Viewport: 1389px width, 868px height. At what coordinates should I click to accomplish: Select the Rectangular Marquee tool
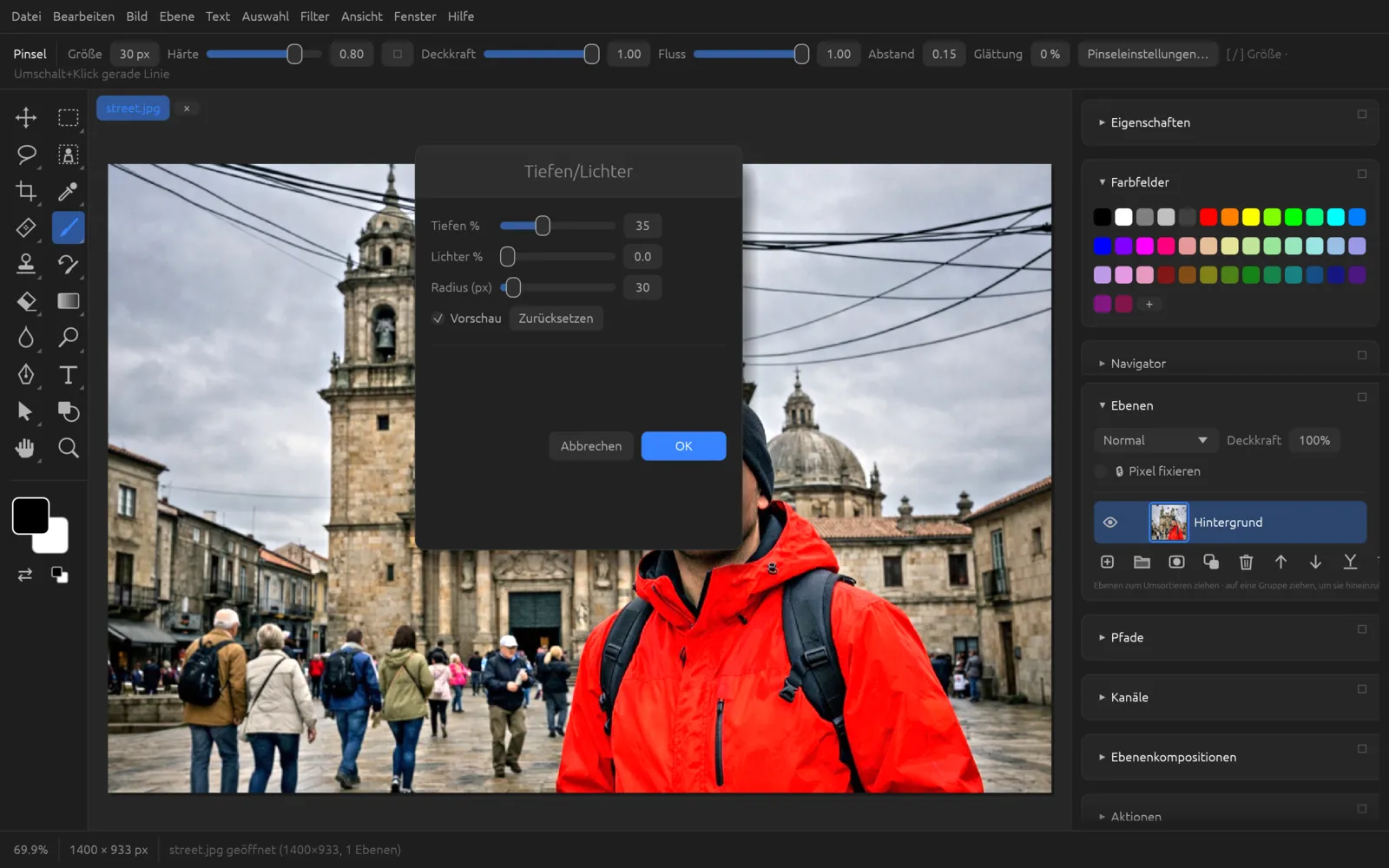69,117
